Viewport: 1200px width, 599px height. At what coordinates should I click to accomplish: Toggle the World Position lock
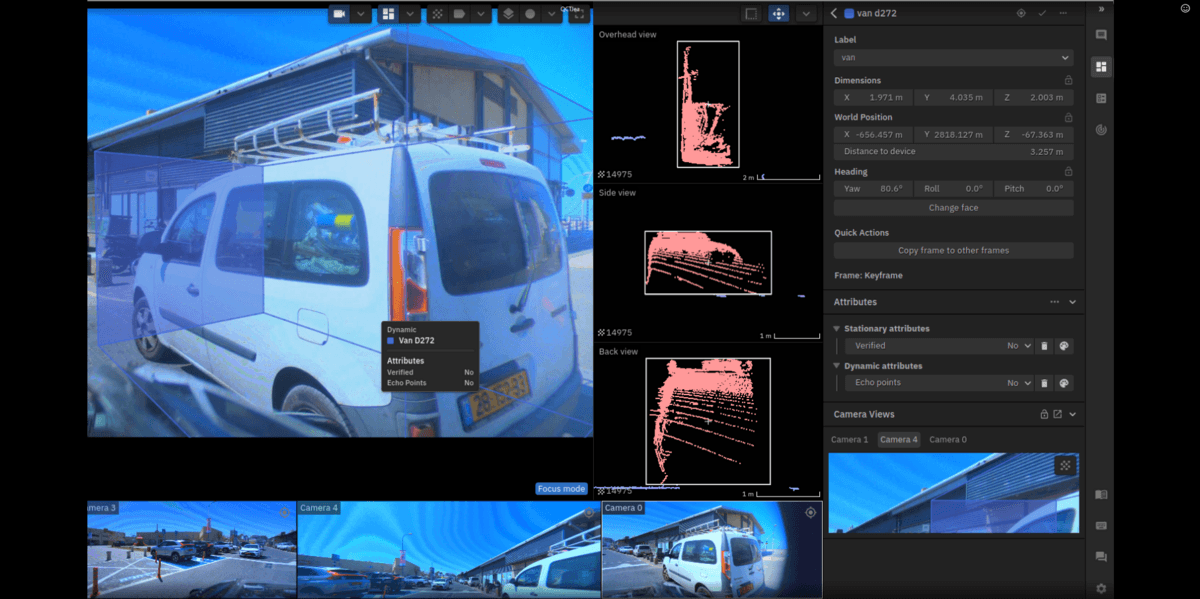[x=1068, y=117]
